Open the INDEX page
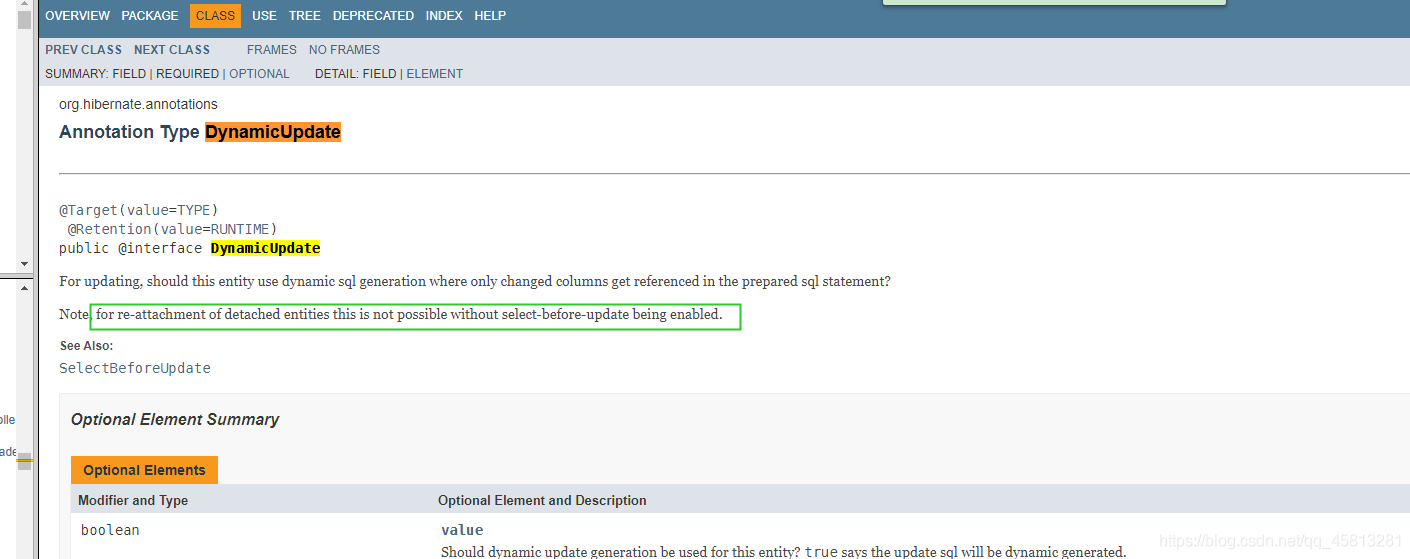The width and height of the screenshot is (1410, 559). click(444, 16)
